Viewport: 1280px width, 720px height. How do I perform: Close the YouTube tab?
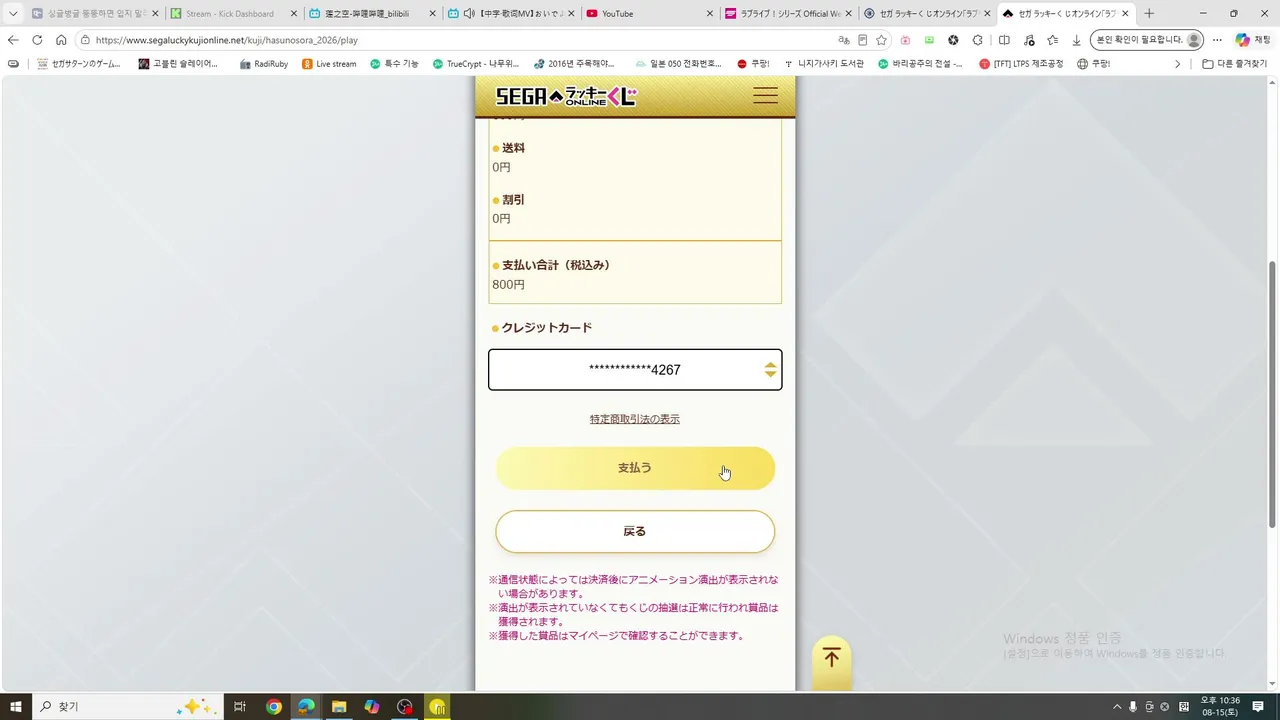710,14
